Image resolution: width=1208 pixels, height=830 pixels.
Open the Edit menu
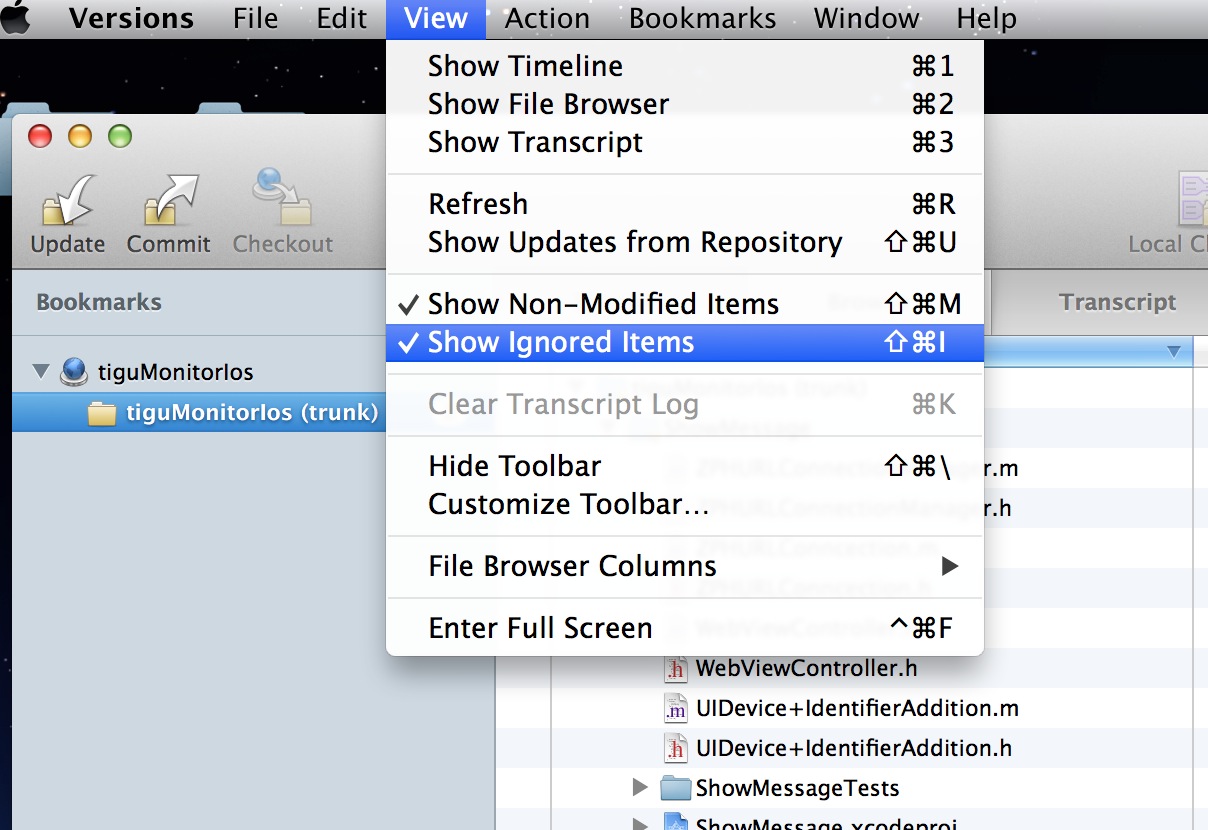pyautogui.click(x=342, y=18)
